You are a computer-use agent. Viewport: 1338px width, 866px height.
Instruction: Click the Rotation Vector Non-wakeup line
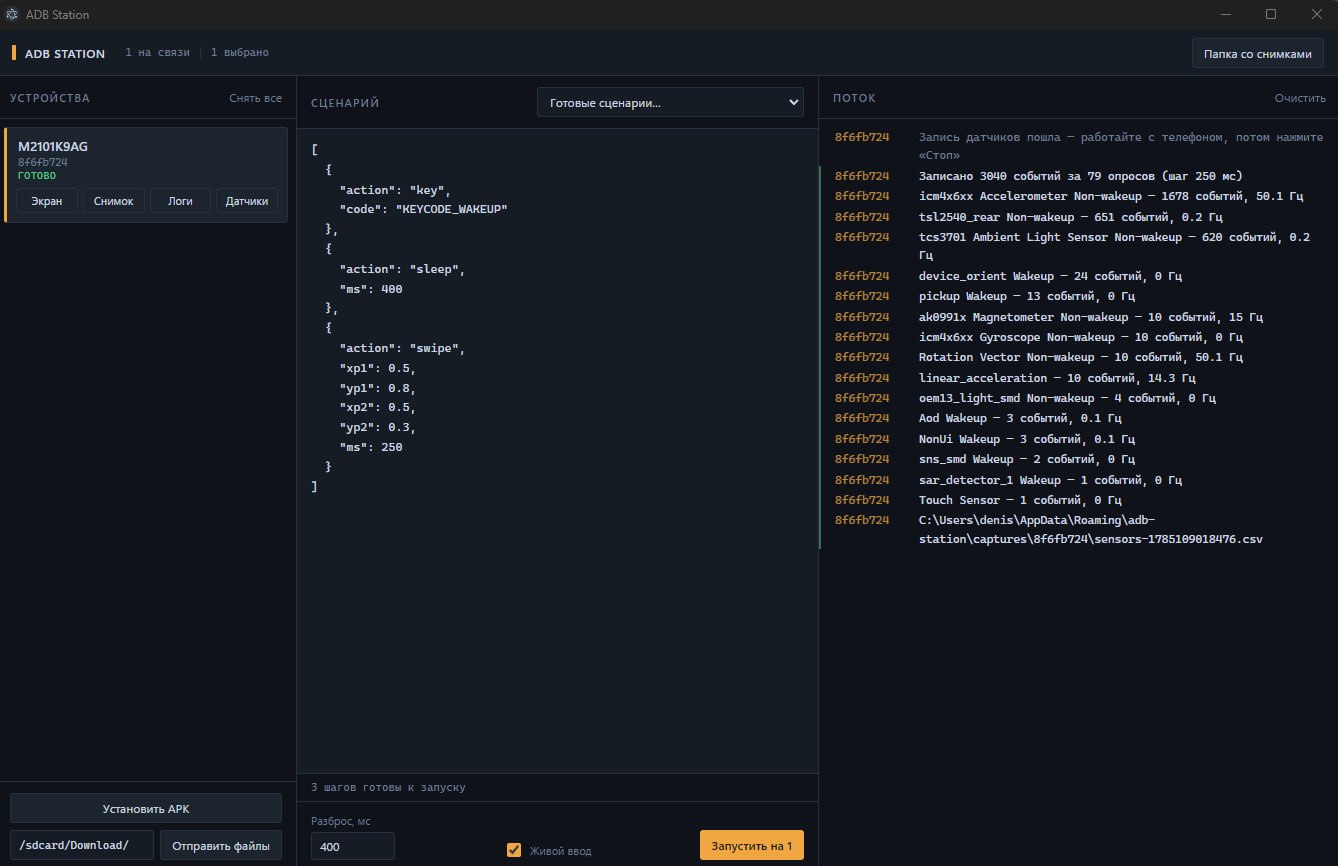click(1081, 357)
